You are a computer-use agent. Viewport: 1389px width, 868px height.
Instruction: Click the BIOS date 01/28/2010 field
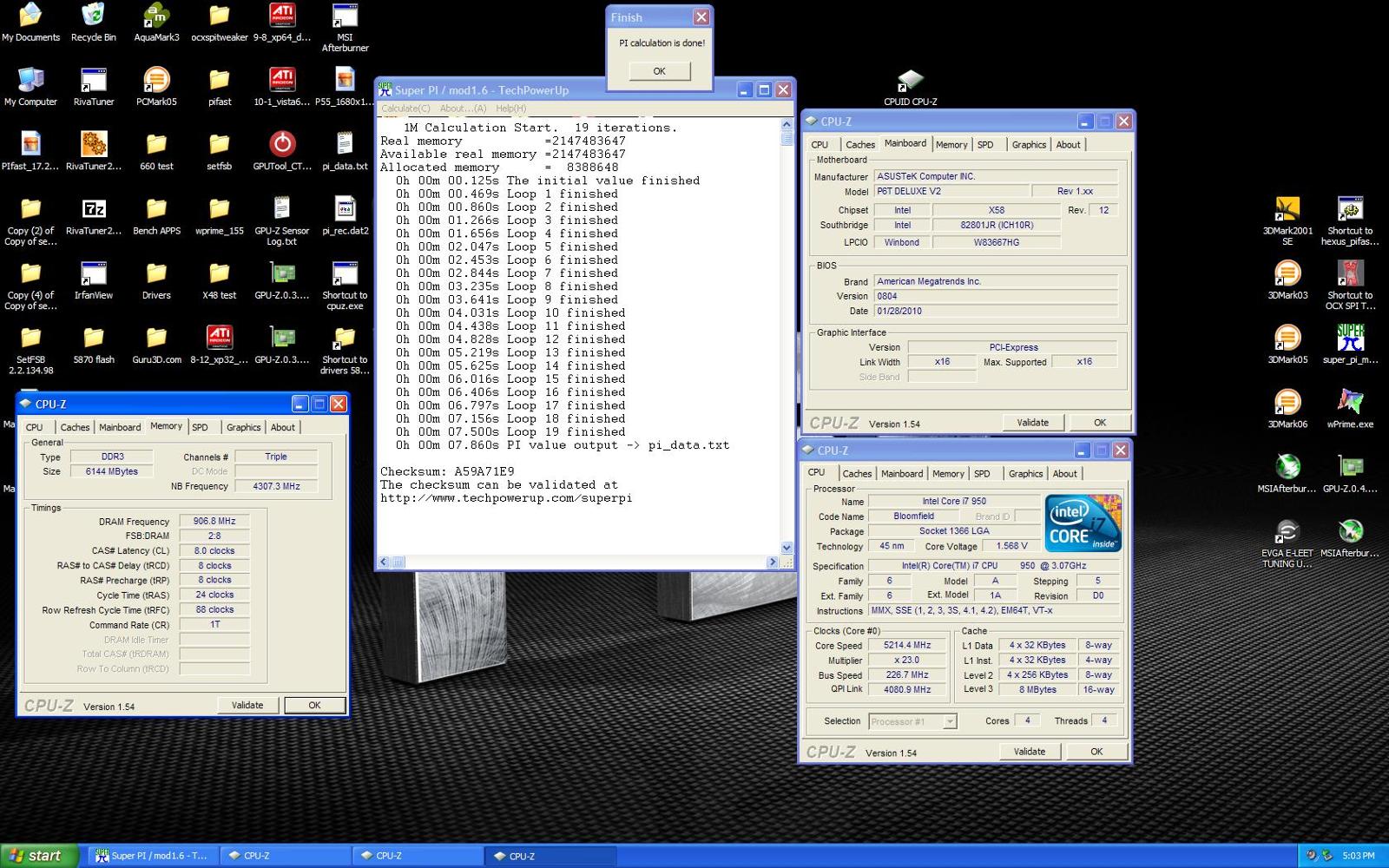[995, 311]
